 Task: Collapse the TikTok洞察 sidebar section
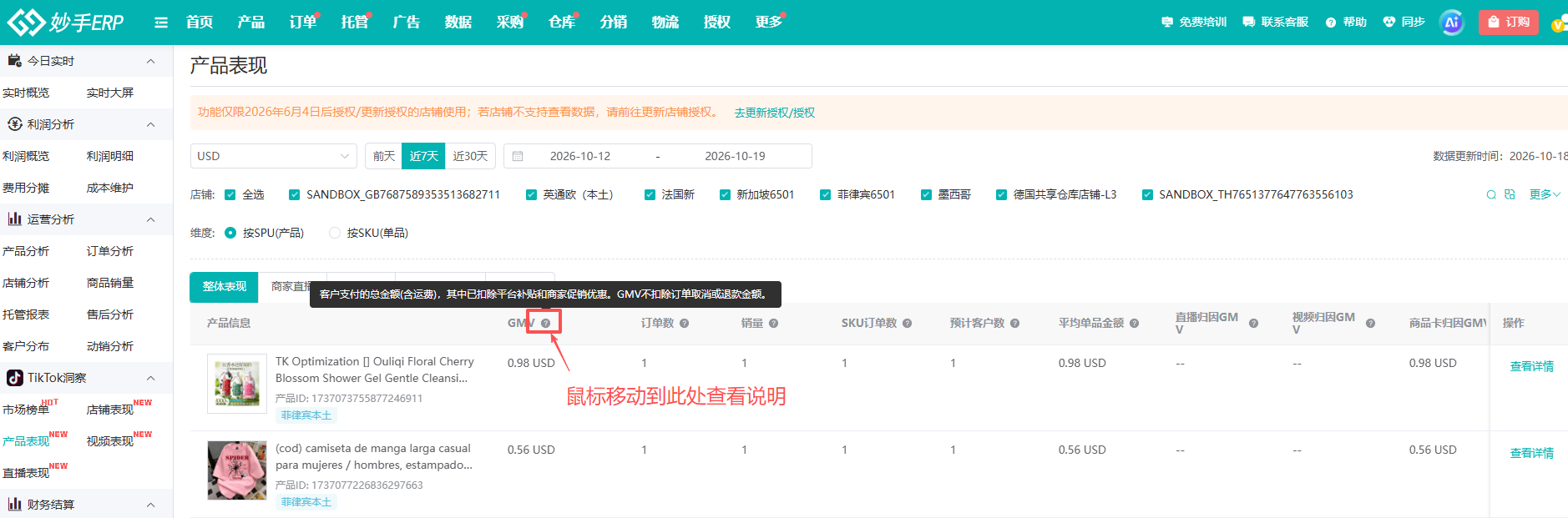coord(151,378)
